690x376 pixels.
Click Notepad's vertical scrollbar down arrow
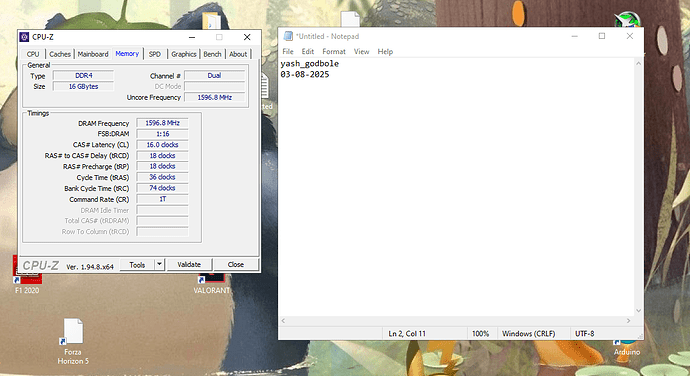[639, 311]
